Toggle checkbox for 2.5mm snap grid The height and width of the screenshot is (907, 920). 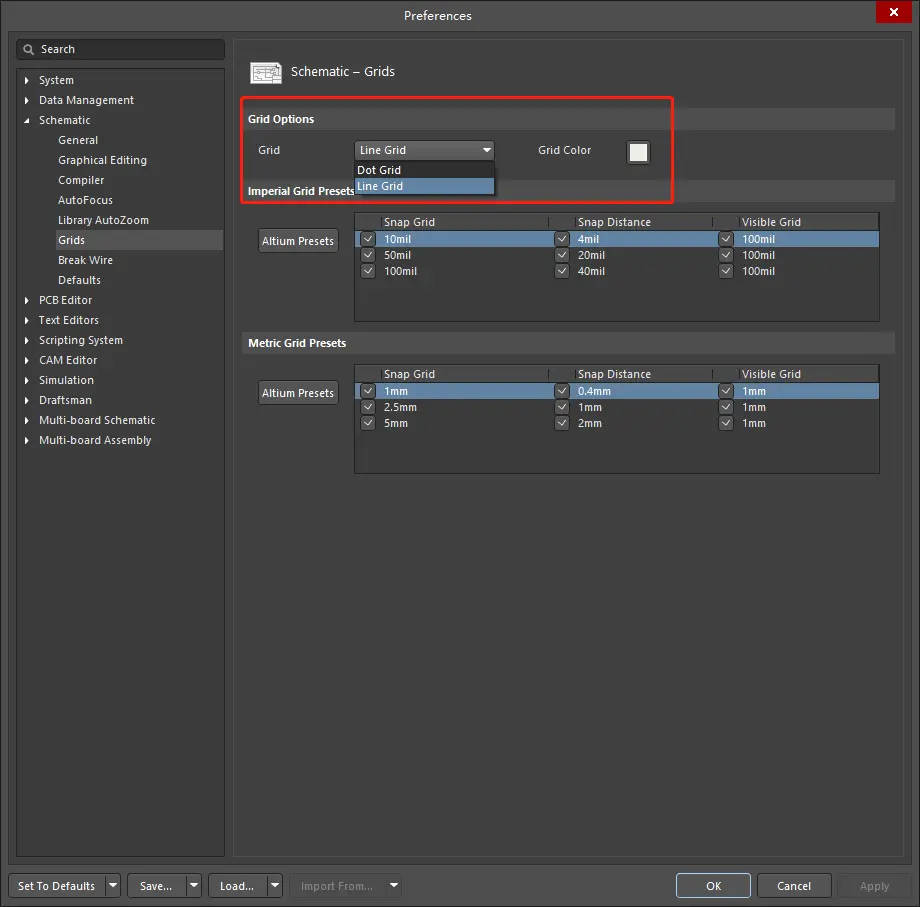click(368, 407)
